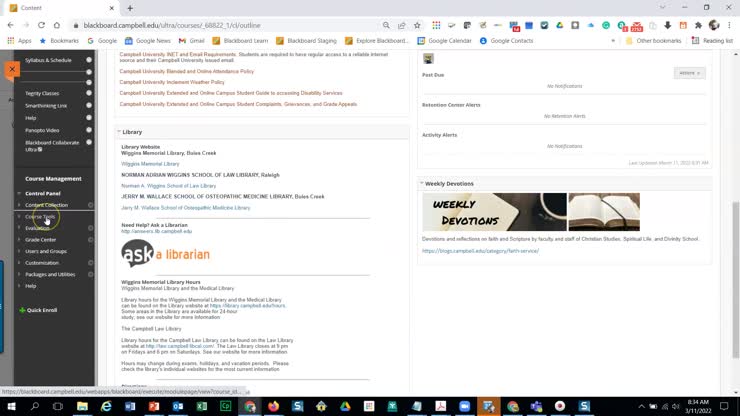Click the Quick Enroll plus icon

pyautogui.click(x=22, y=310)
